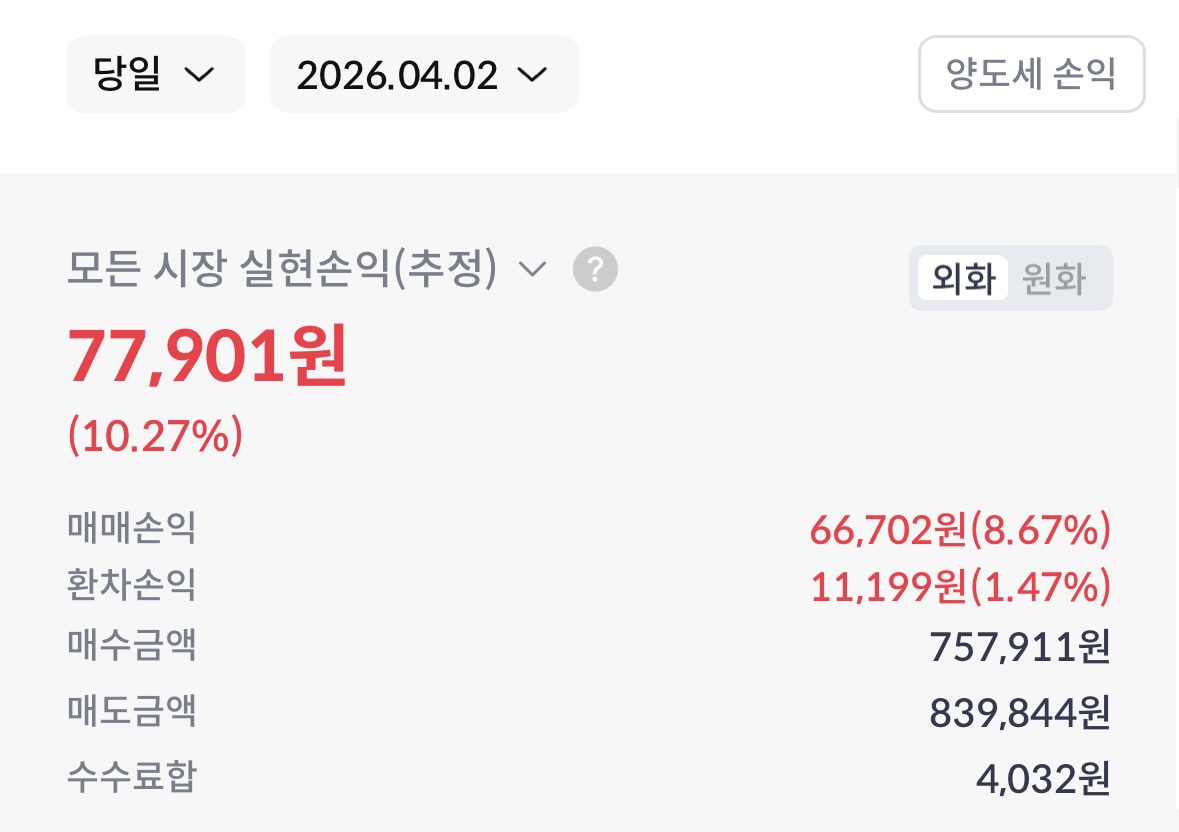Expand the chevron after 모든 시장 실현손익(추정)
Viewport: 1179px width, 832px height.
533,269
